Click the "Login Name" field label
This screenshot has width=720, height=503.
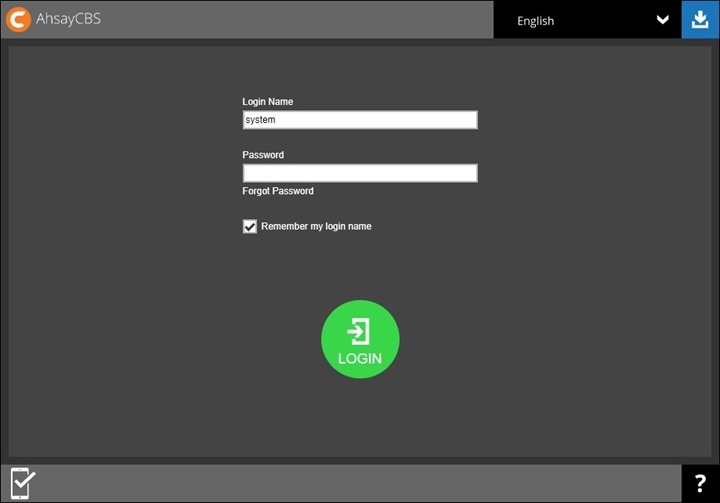tap(268, 102)
